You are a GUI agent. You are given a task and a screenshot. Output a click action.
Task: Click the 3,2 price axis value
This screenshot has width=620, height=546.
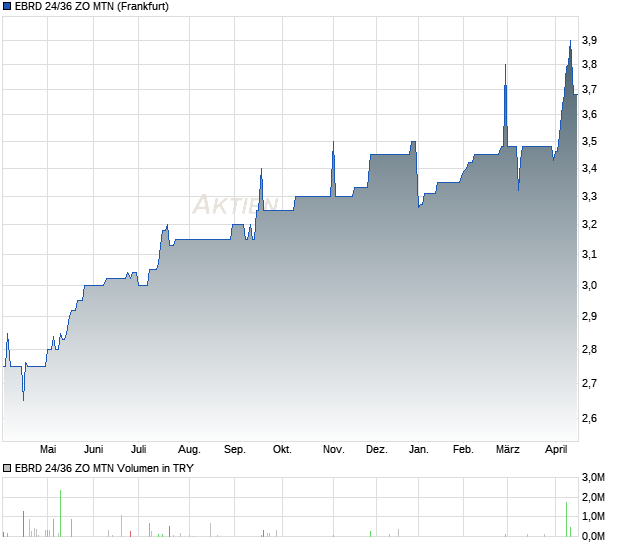pos(589,225)
